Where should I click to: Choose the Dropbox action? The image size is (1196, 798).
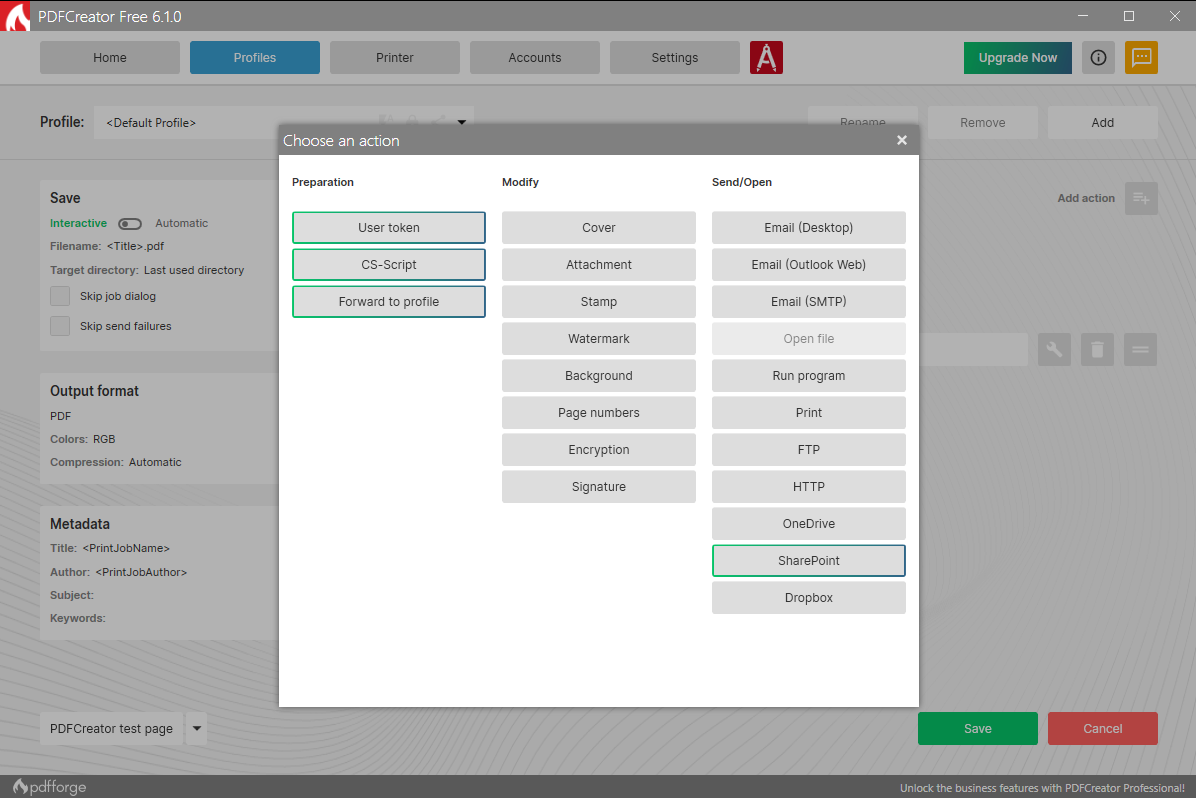[x=809, y=597]
